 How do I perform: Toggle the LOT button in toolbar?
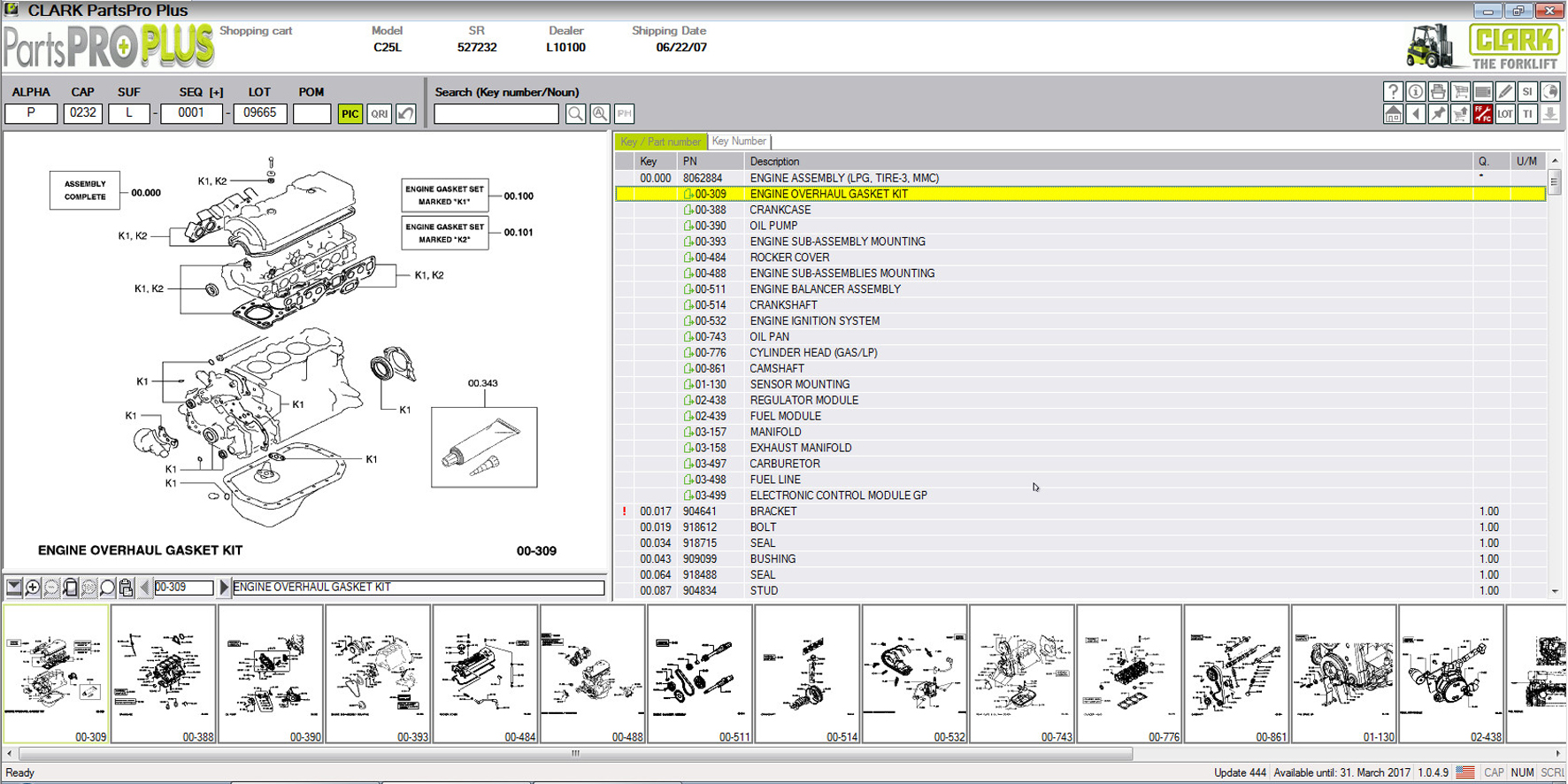[x=1505, y=114]
